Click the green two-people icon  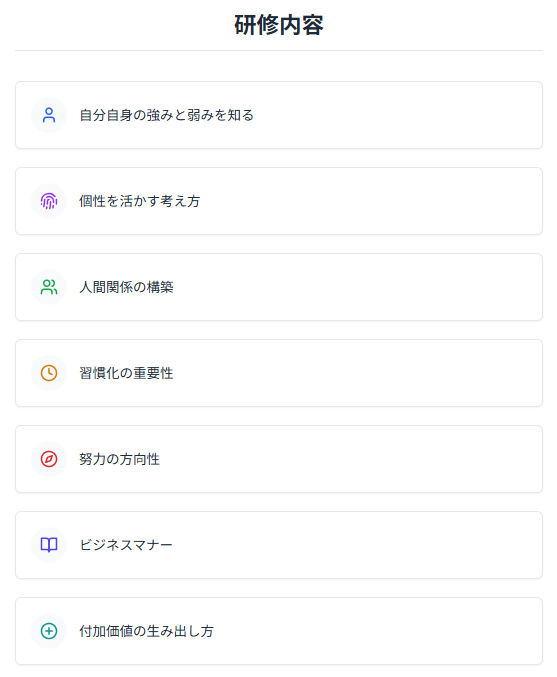click(49, 287)
